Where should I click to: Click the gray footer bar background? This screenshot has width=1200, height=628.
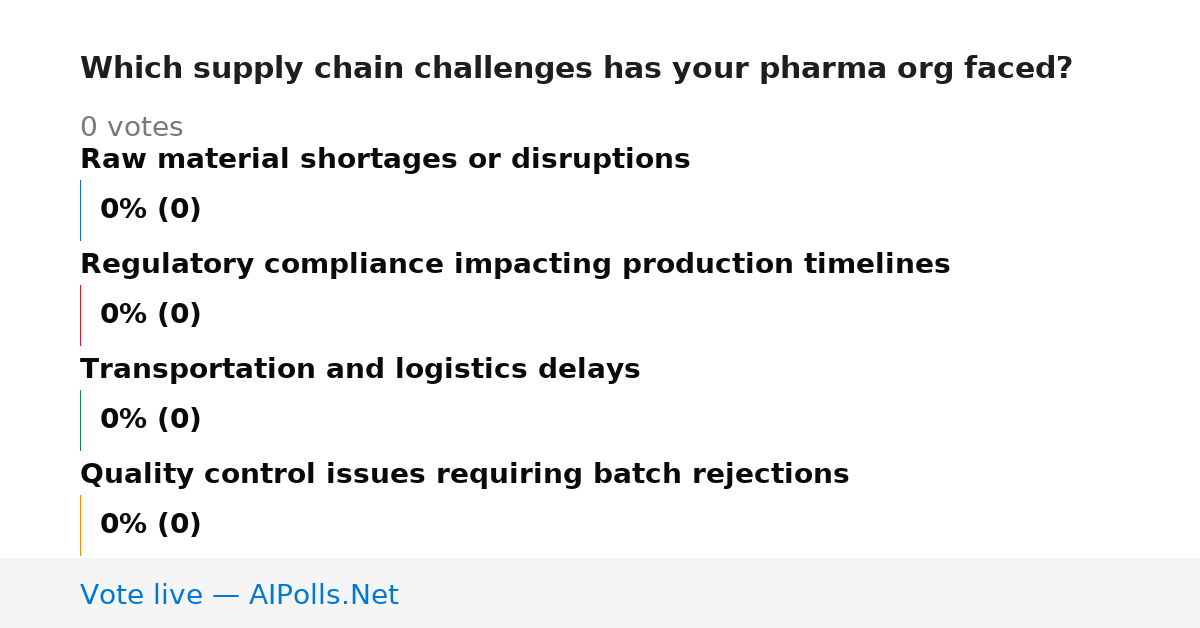[800, 593]
